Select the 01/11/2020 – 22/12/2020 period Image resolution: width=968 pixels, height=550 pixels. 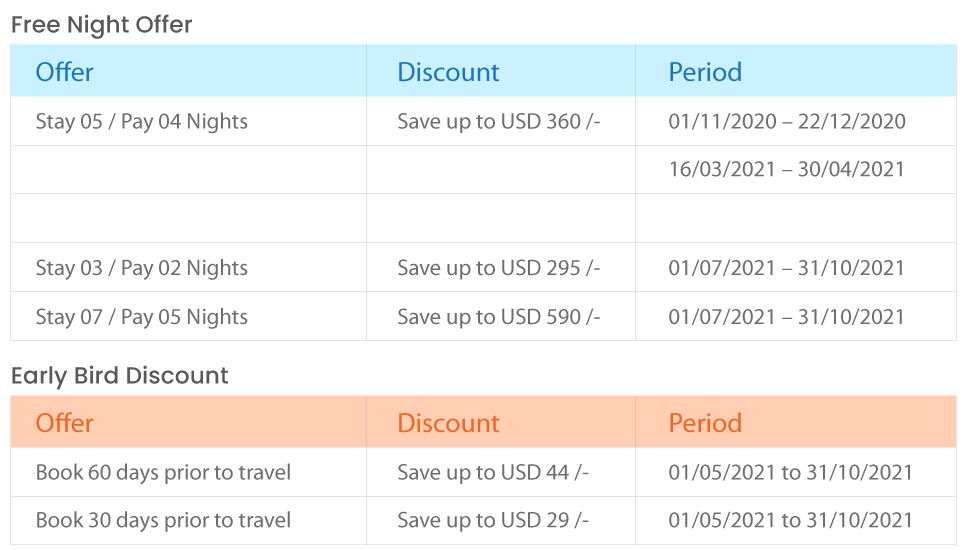click(x=787, y=121)
